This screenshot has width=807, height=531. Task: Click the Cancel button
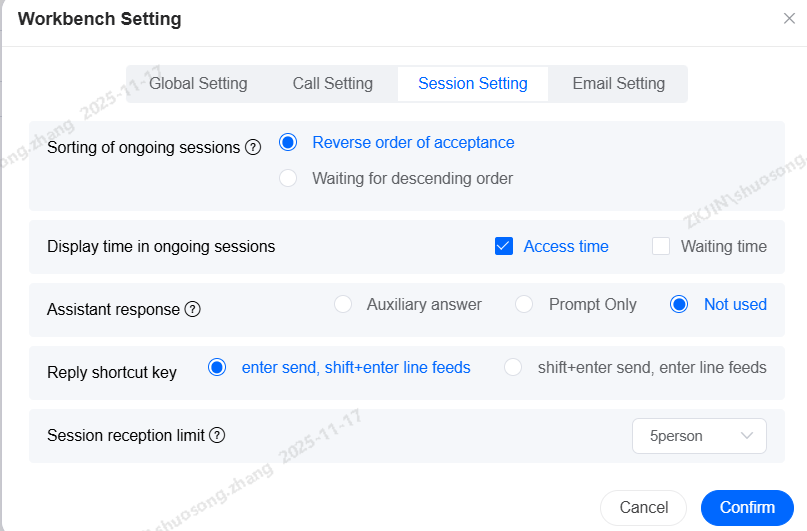pos(643,507)
